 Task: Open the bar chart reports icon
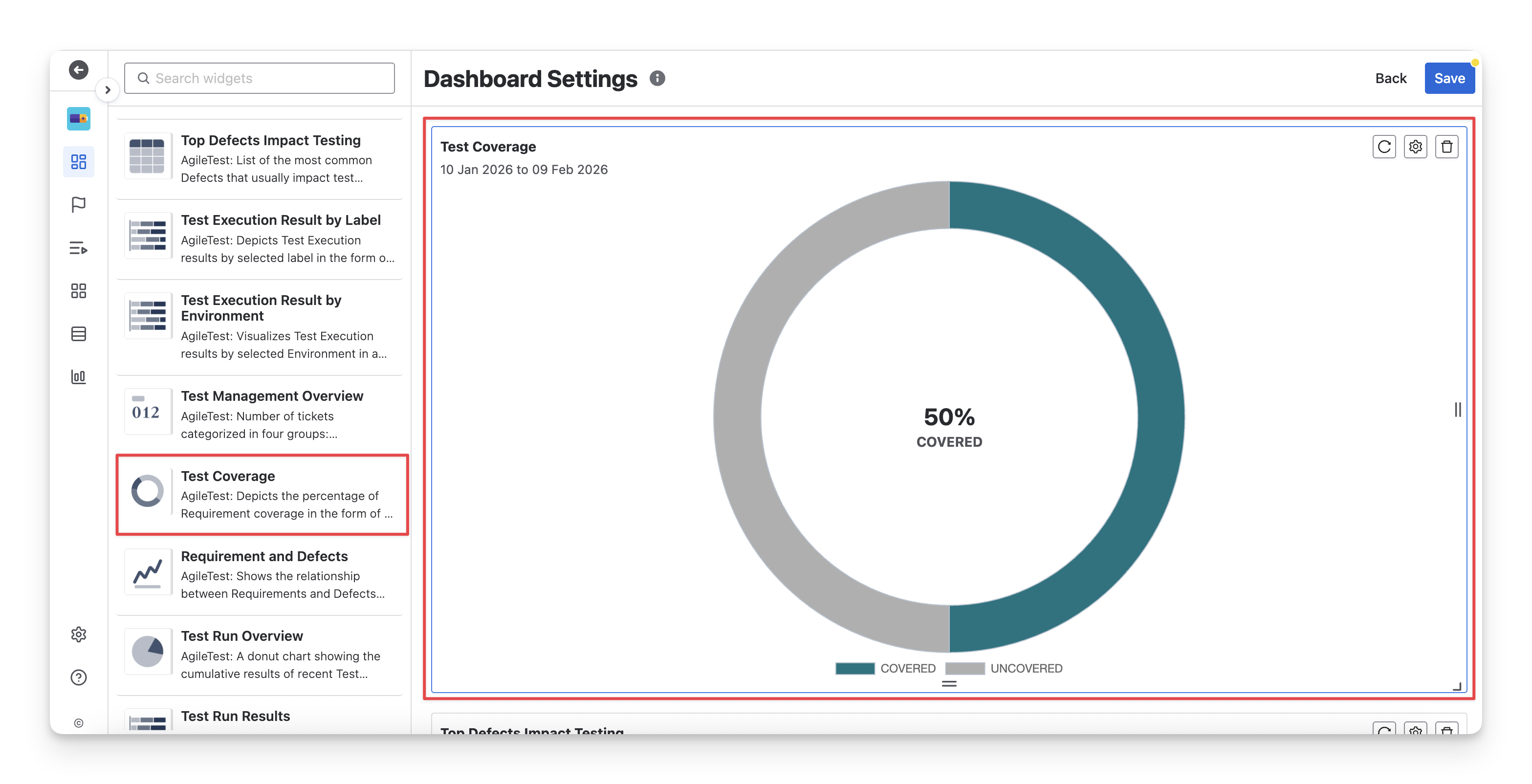click(x=79, y=376)
